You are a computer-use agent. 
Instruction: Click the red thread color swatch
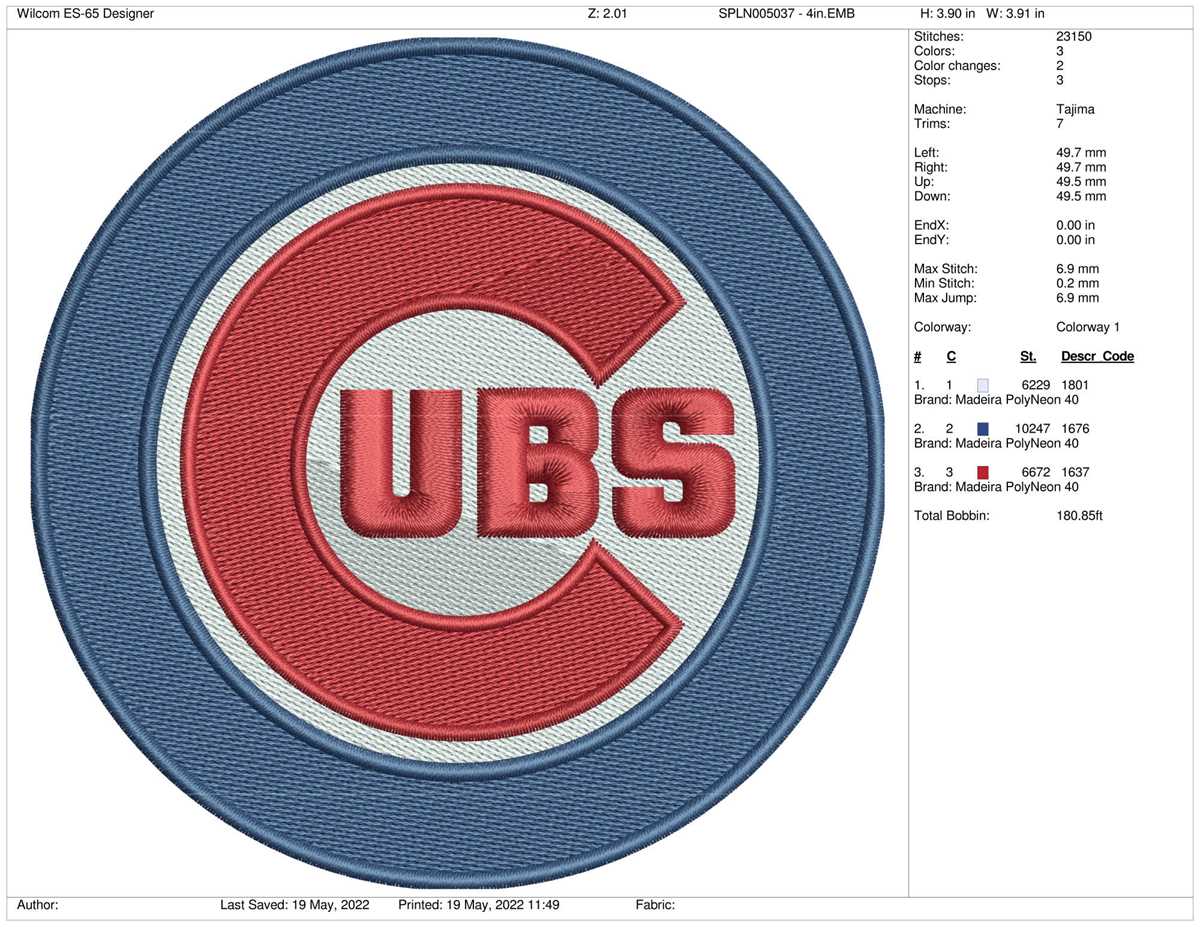point(983,472)
